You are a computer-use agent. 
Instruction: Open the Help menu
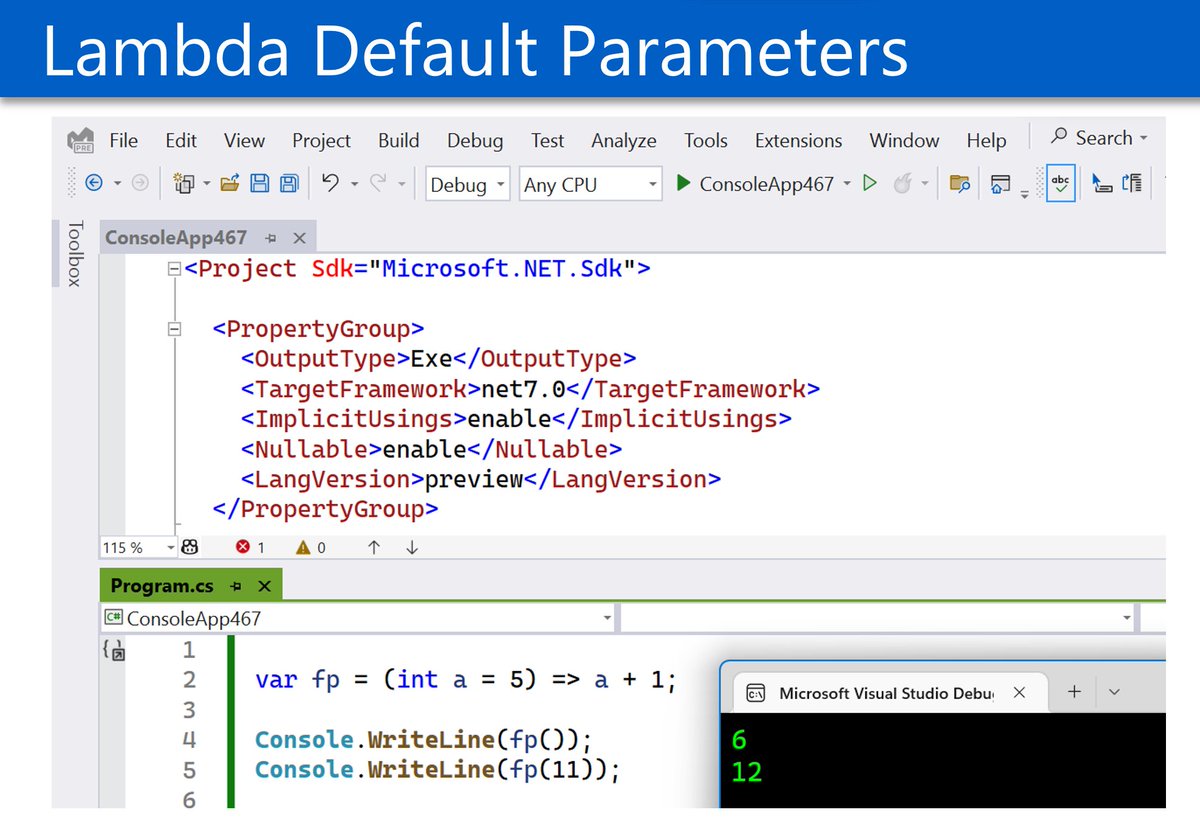[x=986, y=141]
